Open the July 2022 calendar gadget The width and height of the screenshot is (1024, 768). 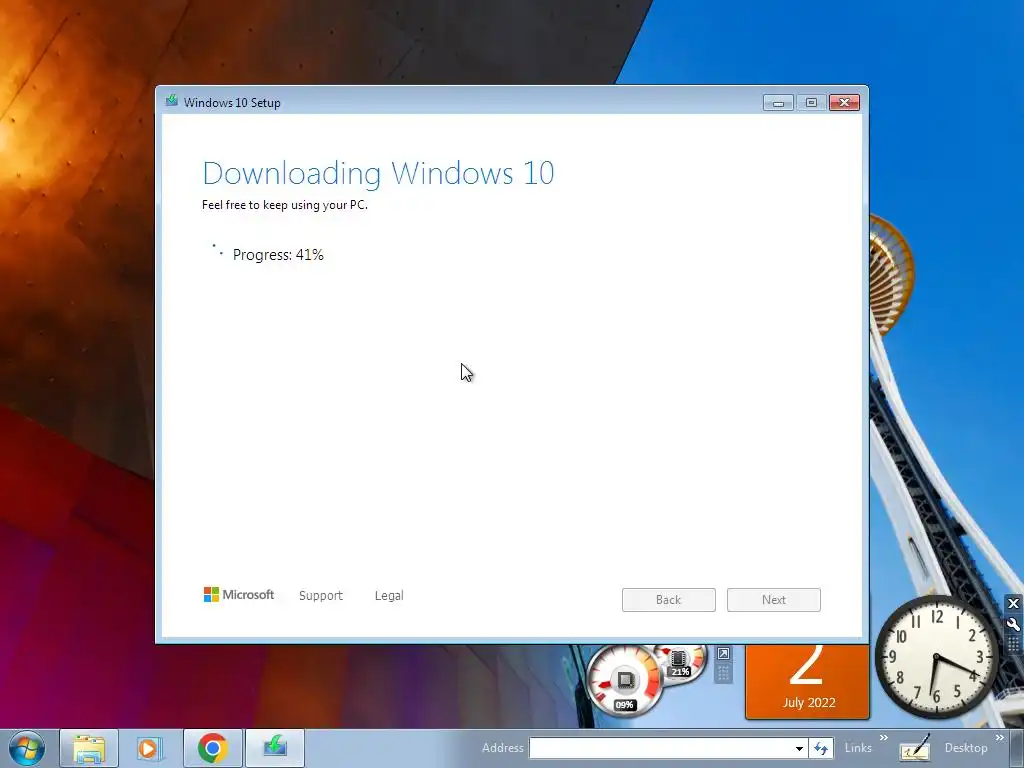(807, 682)
